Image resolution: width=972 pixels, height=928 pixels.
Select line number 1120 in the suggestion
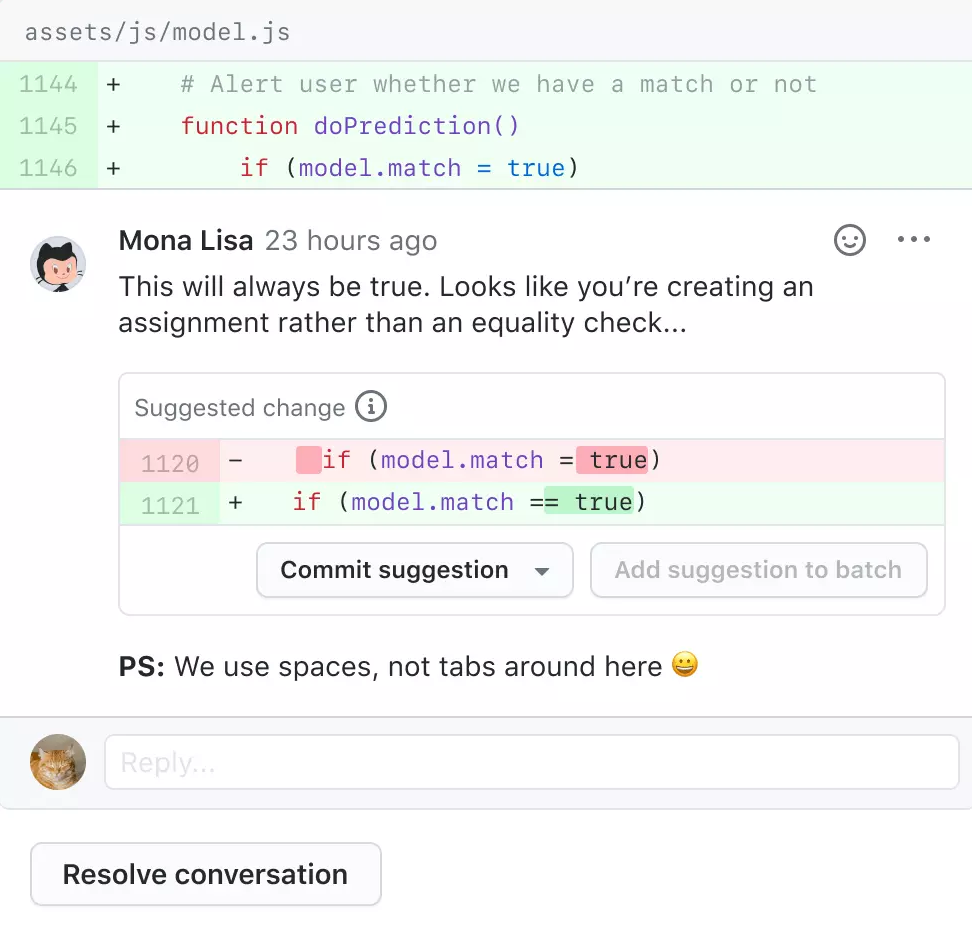coord(170,460)
